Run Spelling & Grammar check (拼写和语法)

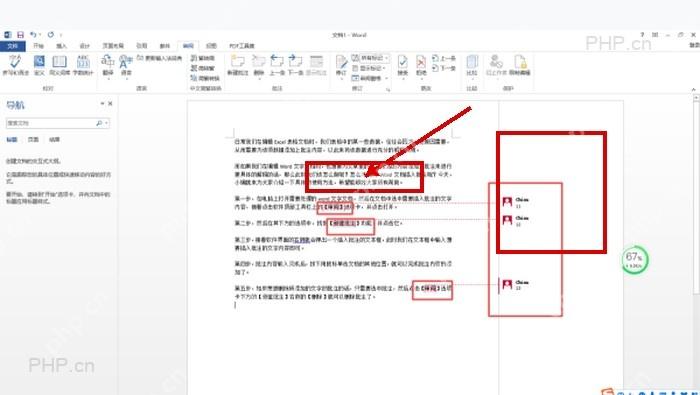16,65
